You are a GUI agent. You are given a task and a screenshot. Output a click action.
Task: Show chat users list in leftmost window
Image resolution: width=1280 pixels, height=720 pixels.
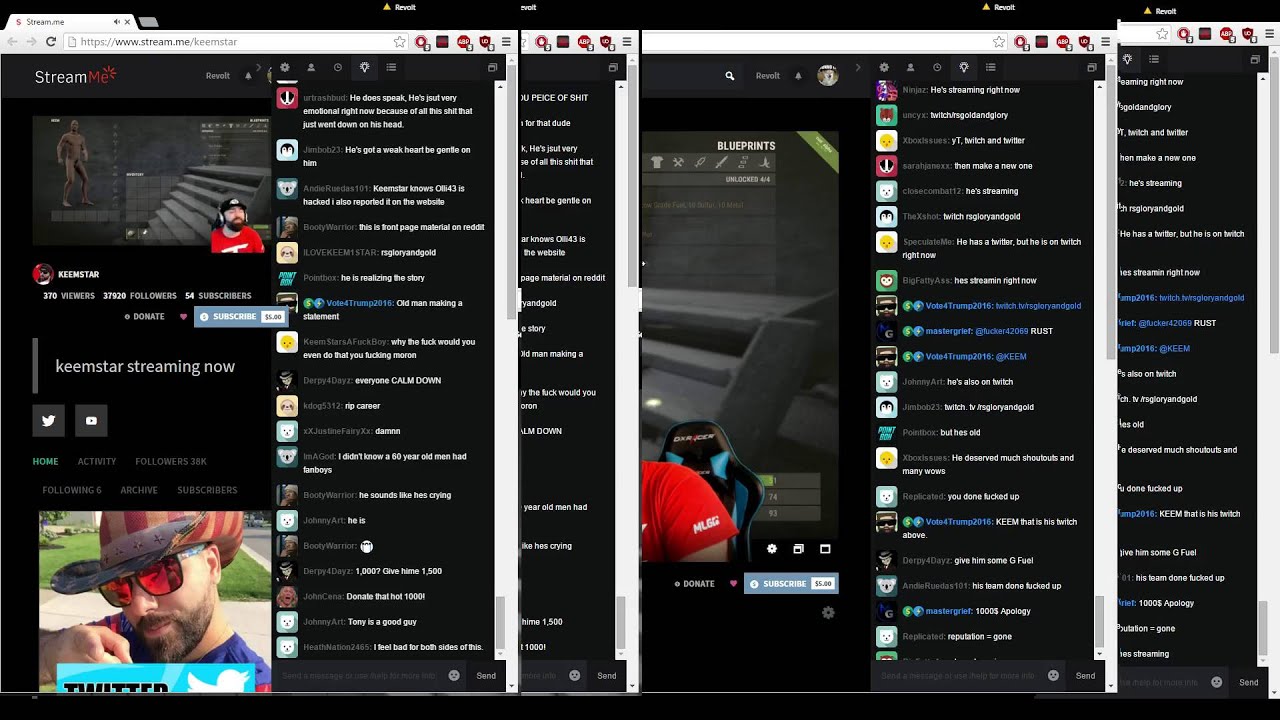[311, 68]
